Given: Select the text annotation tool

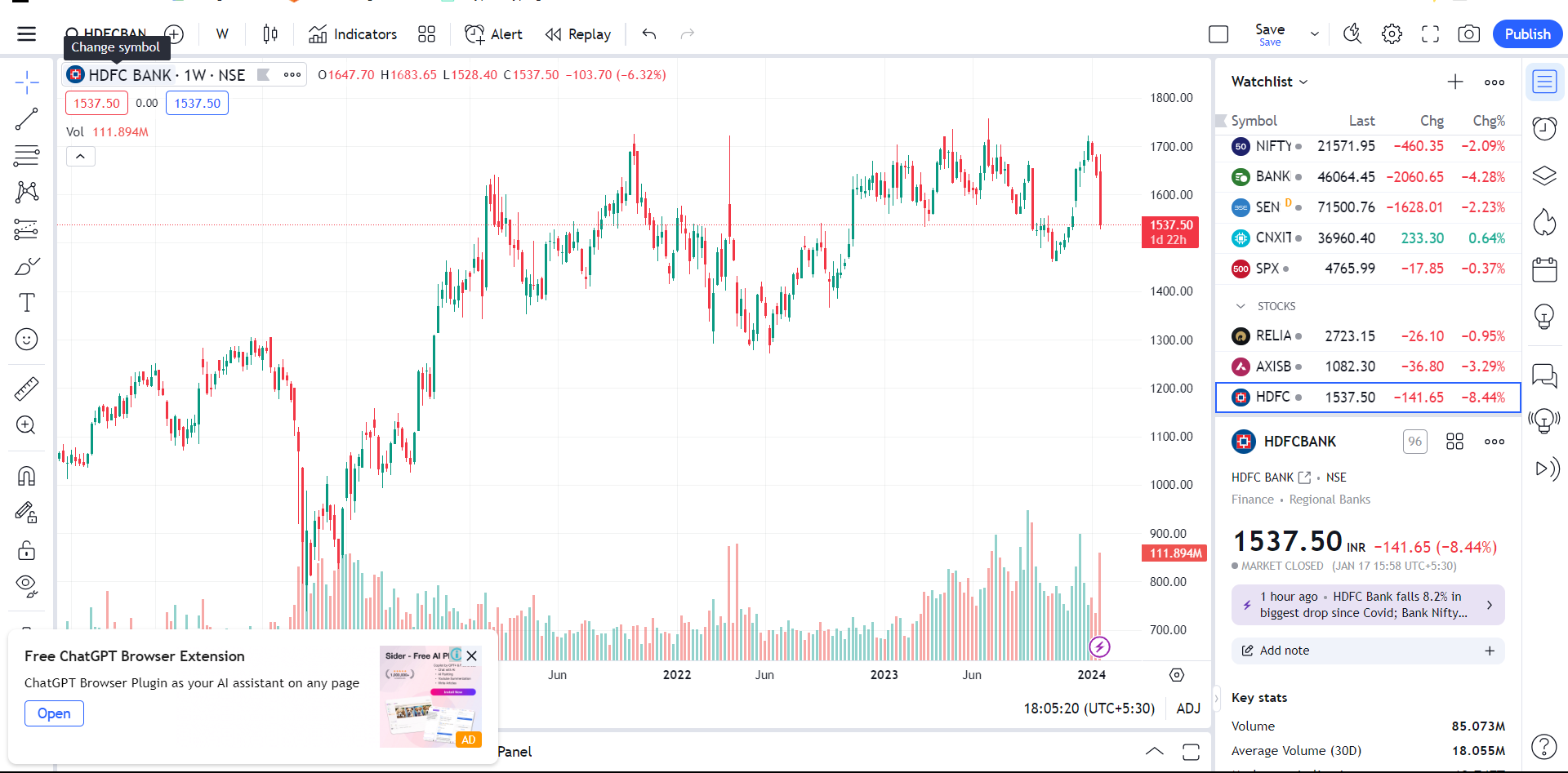Looking at the screenshot, I should tap(26, 303).
